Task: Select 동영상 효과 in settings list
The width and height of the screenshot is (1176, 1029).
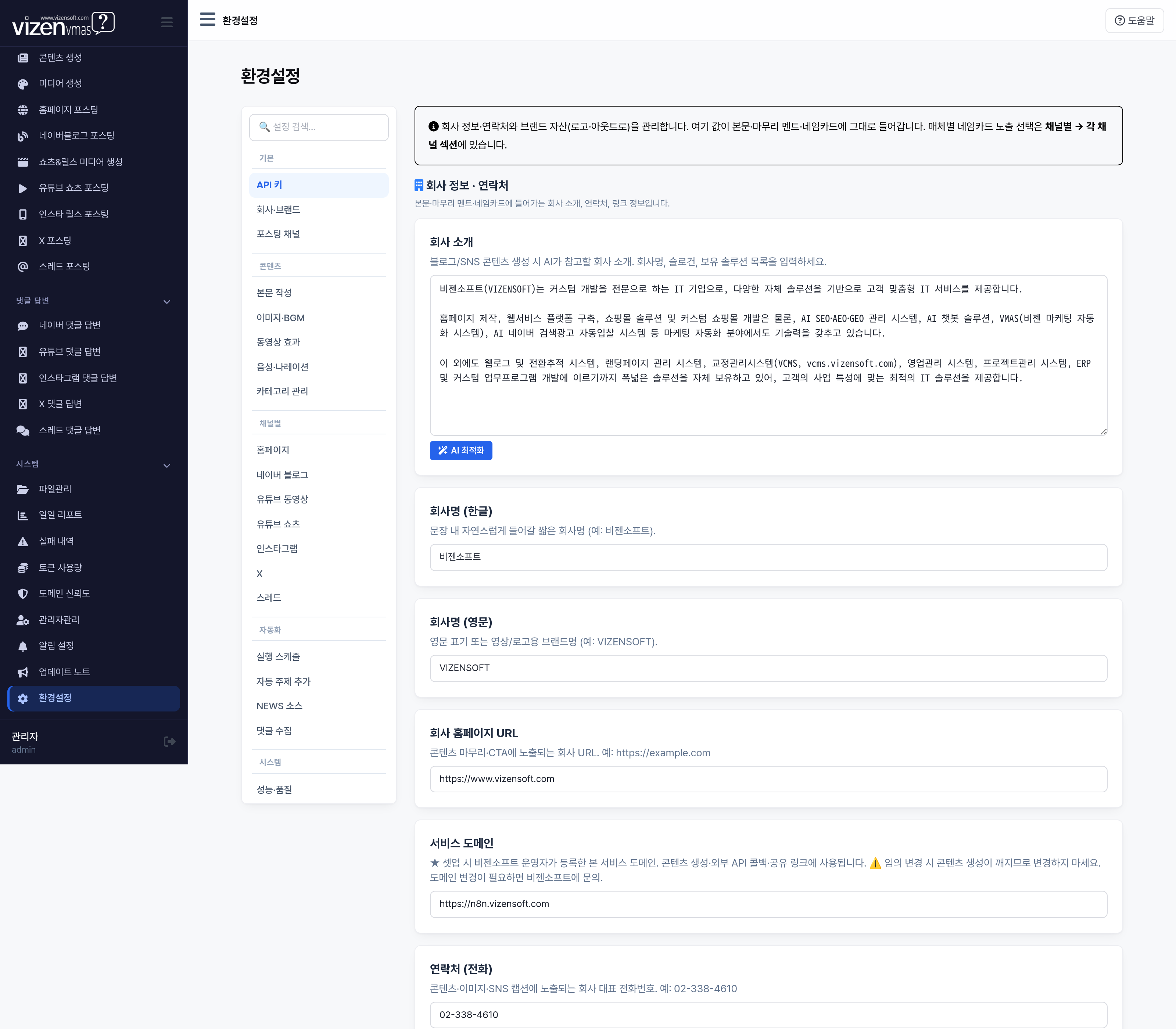Action: (x=319, y=342)
